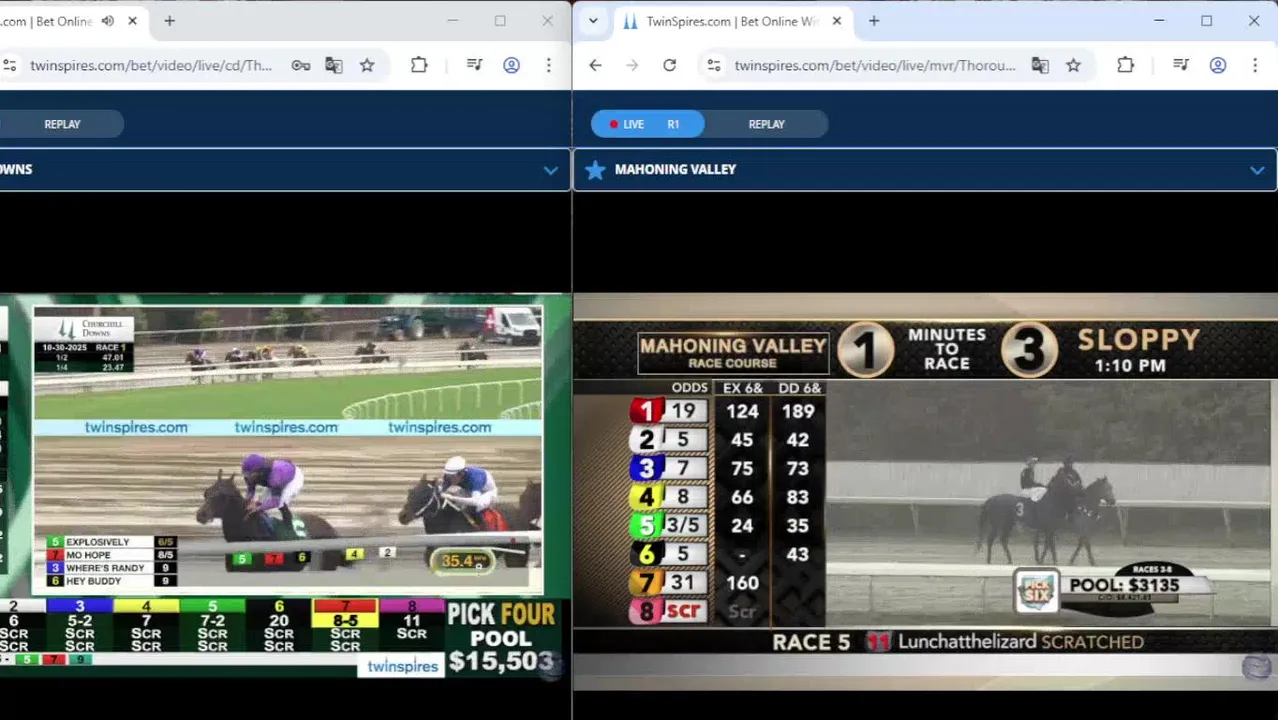
Task: Click the Churchill Downs race video feed
Action: click(288, 450)
